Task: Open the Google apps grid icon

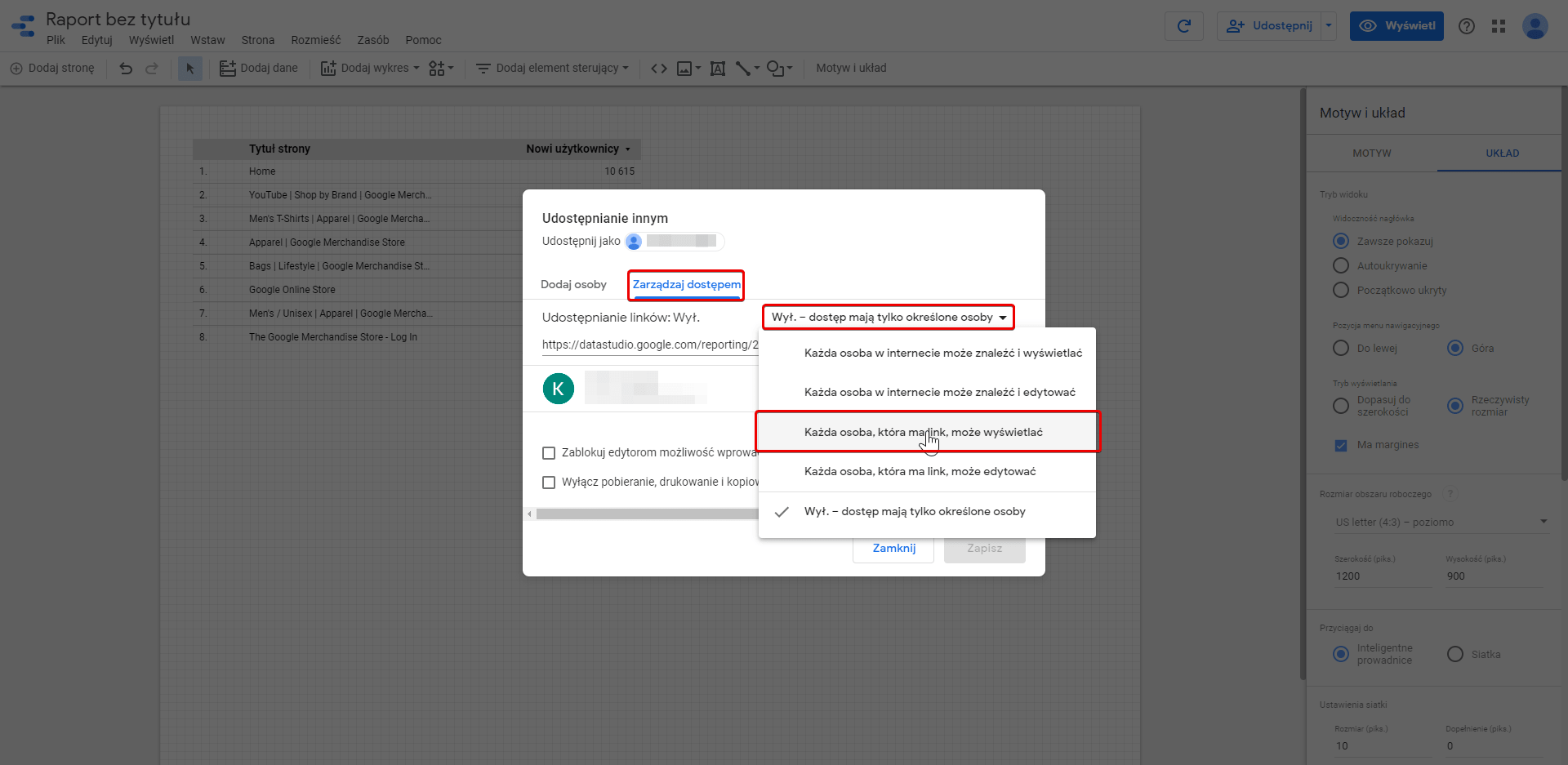Action: point(1499,26)
